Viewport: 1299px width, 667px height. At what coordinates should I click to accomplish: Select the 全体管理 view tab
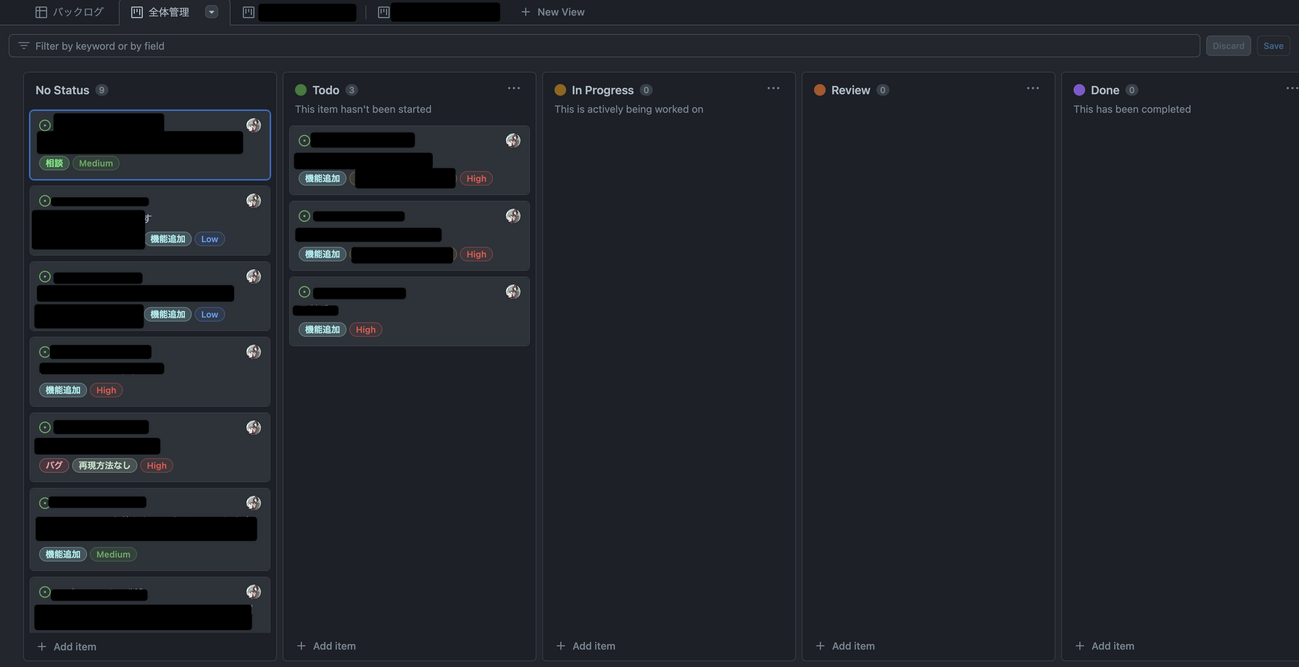(x=160, y=12)
